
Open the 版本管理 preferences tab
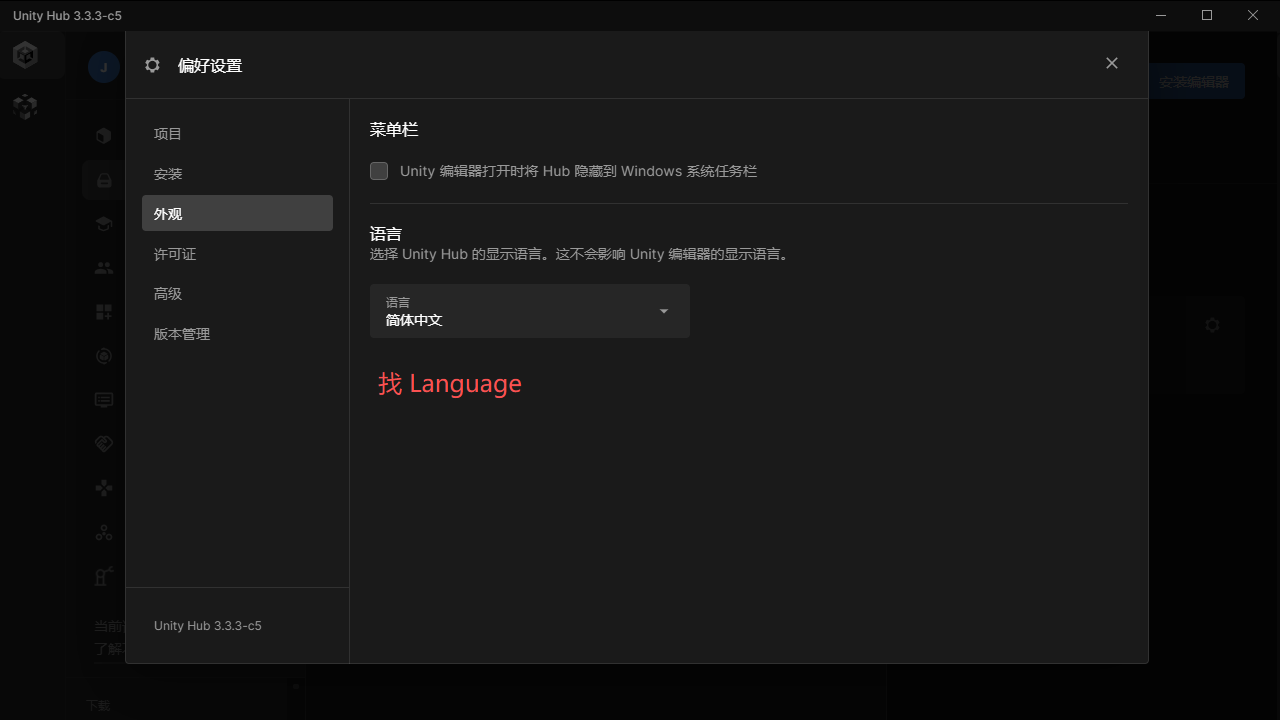(x=237, y=334)
